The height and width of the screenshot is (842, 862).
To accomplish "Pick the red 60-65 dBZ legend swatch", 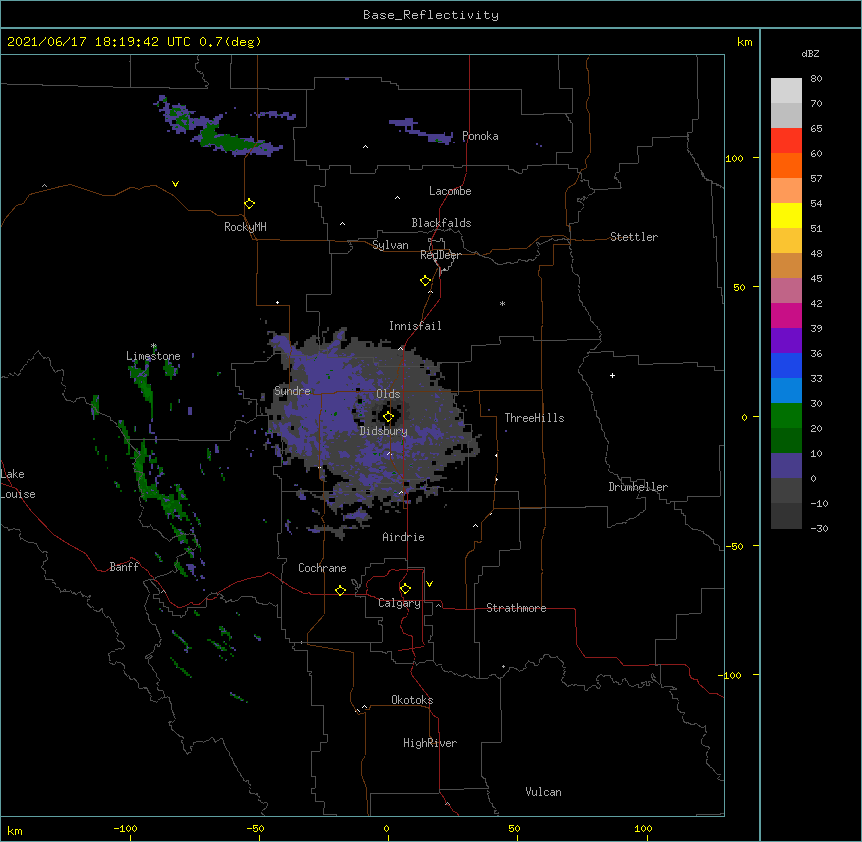I will point(786,140).
